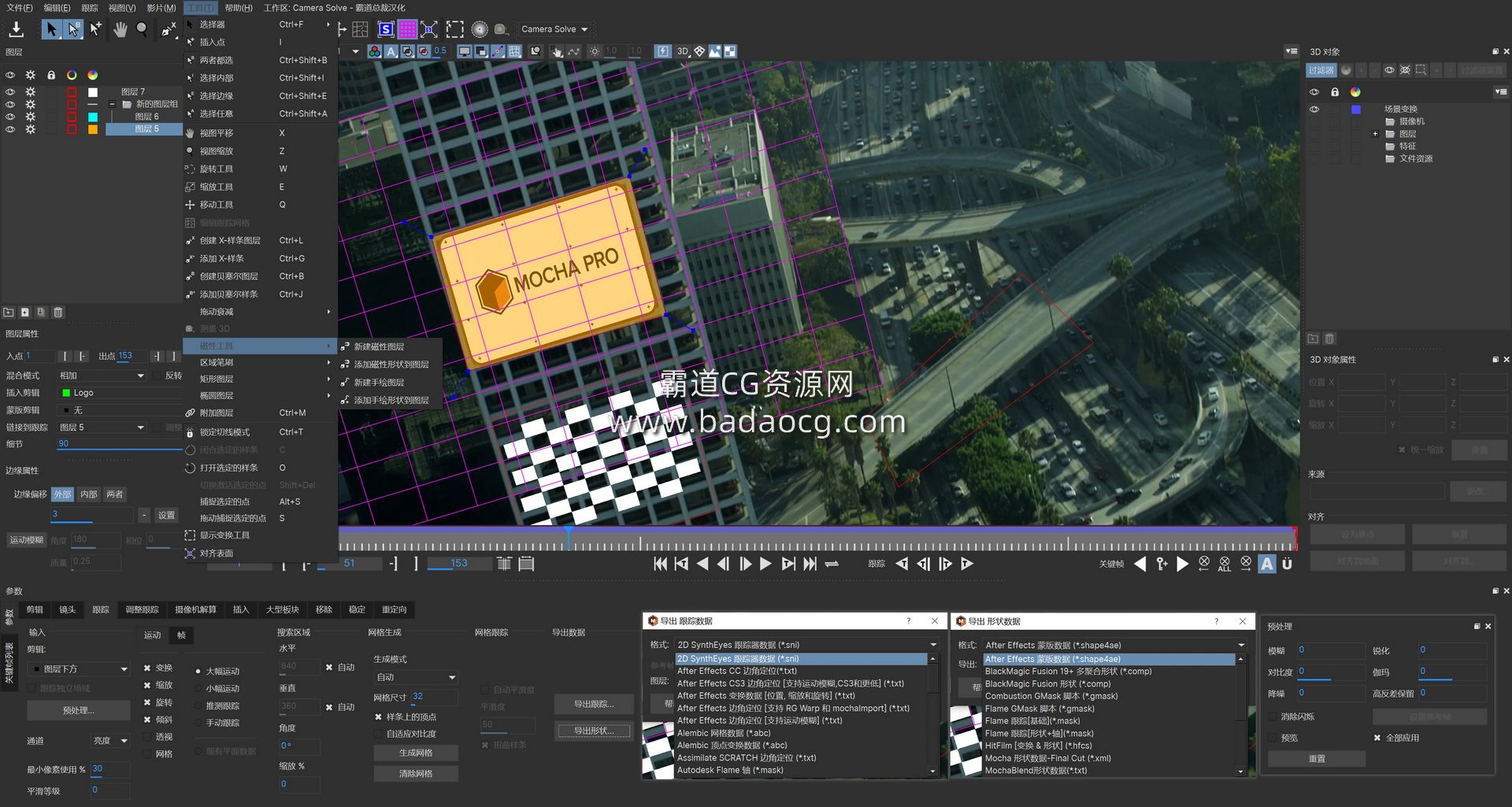The height and width of the screenshot is (807, 1512).
Task: Switch to the 摄像机解算 tab
Action: click(195, 609)
